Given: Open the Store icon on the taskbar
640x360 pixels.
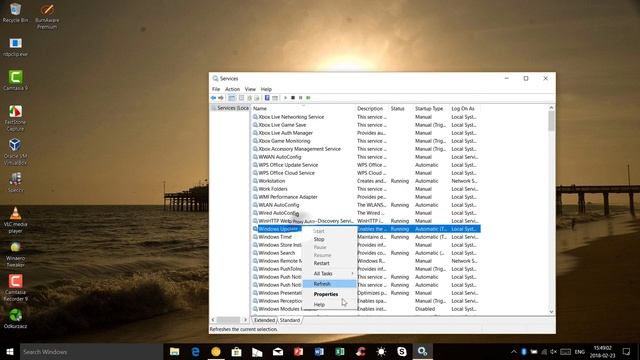Looking at the screenshot, I should [236, 351].
